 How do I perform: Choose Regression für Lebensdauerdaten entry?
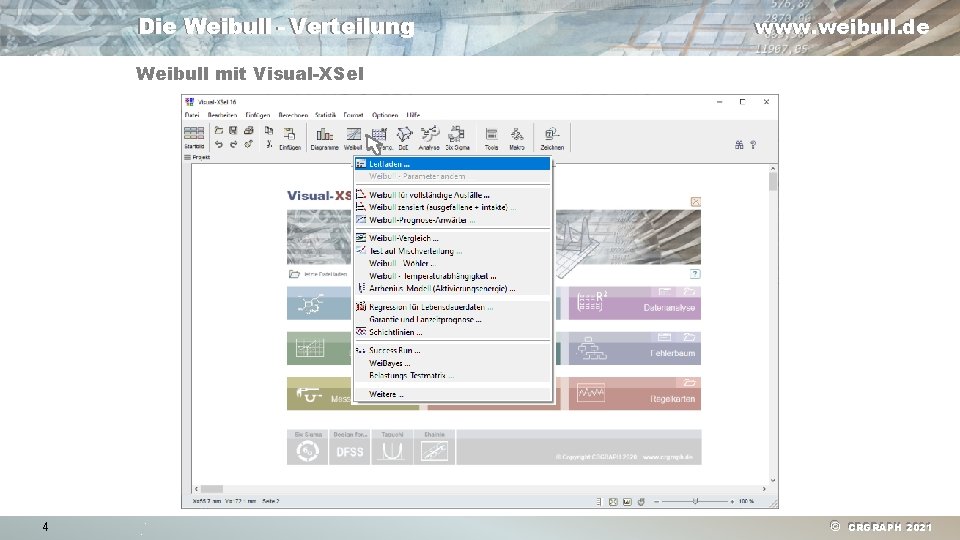(x=452, y=307)
